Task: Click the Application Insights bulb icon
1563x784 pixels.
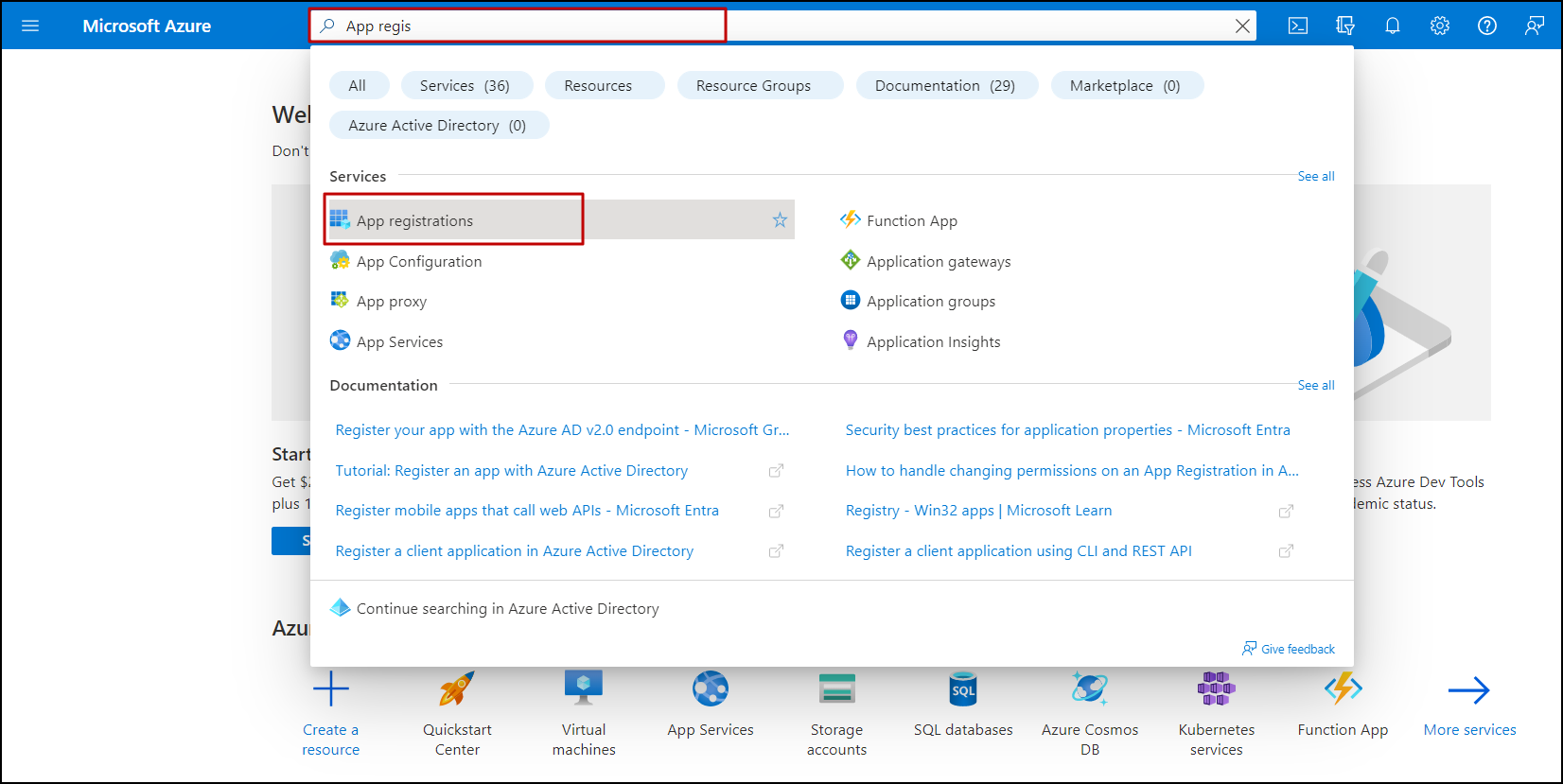Action: point(850,340)
